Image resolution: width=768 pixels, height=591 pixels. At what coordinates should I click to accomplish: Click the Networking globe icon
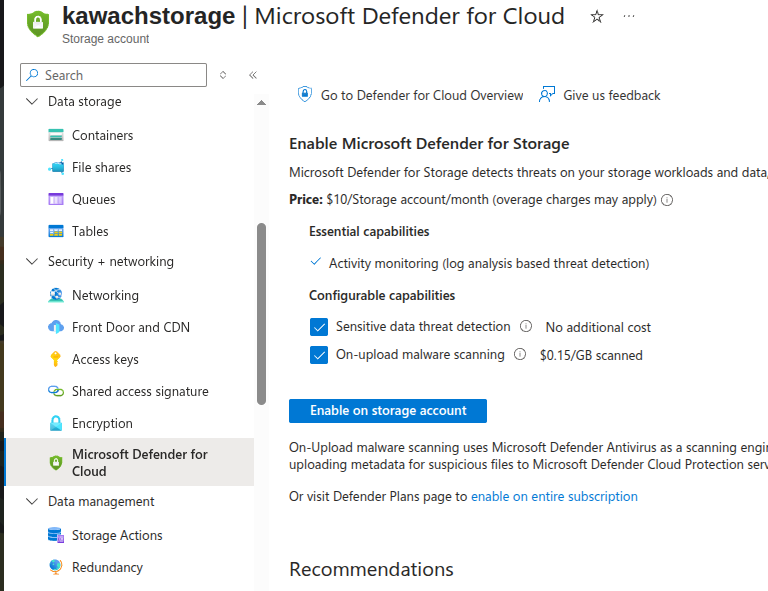pos(56,295)
